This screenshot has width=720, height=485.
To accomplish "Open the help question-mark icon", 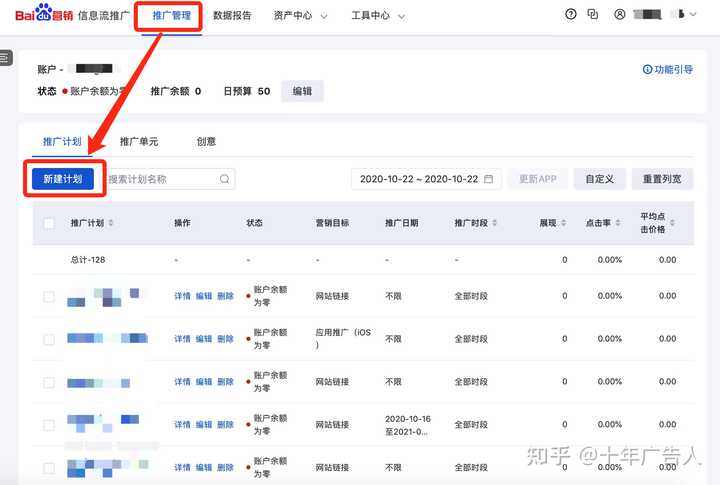I will 570,14.
